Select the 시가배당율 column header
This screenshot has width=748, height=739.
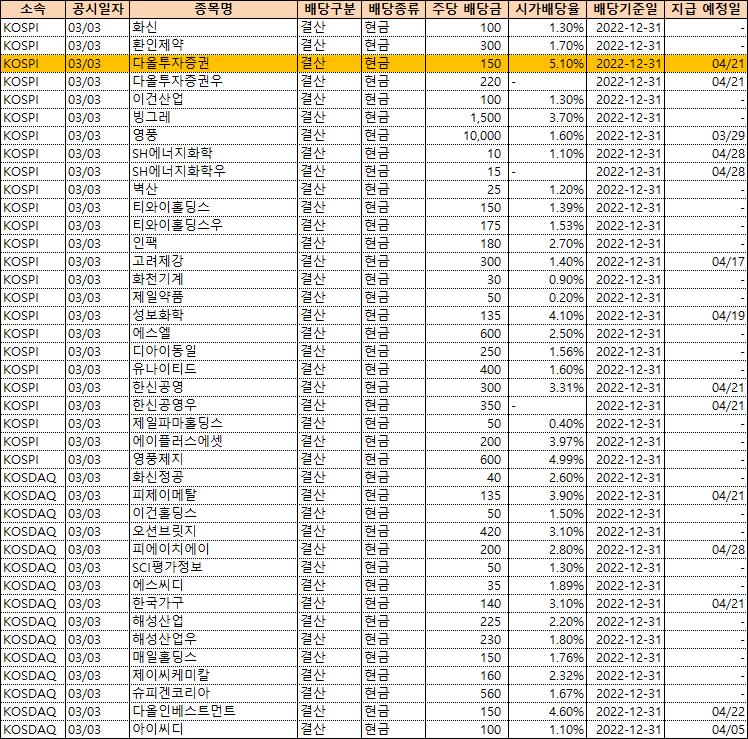[x=547, y=9]
